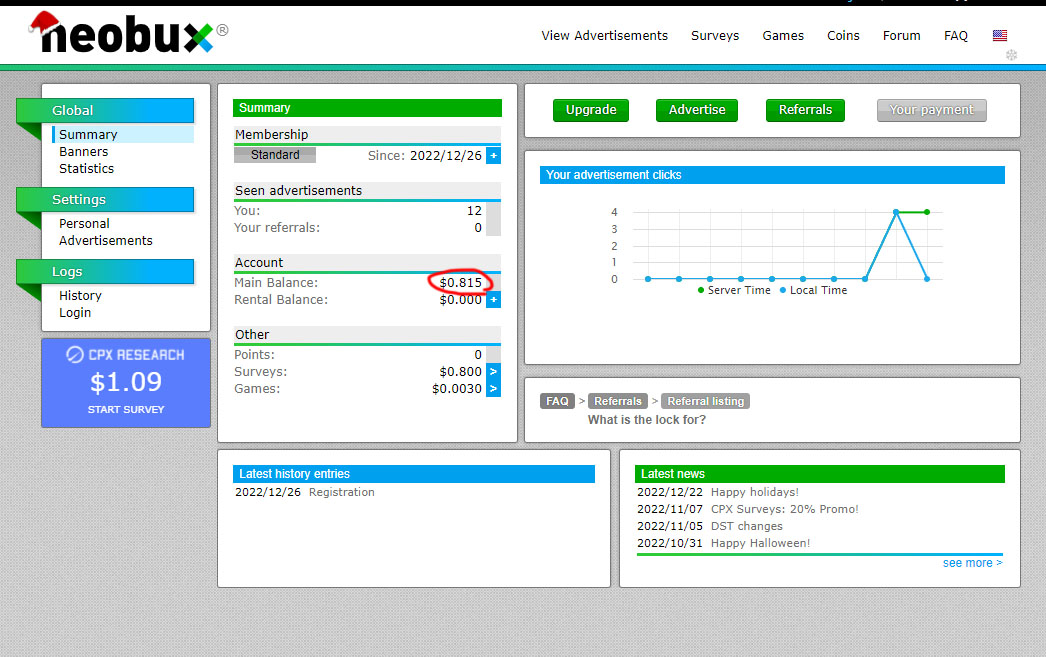Open Banners in sidebar
The width and height of the screenshot is (1046, 657).
(83, 151)
